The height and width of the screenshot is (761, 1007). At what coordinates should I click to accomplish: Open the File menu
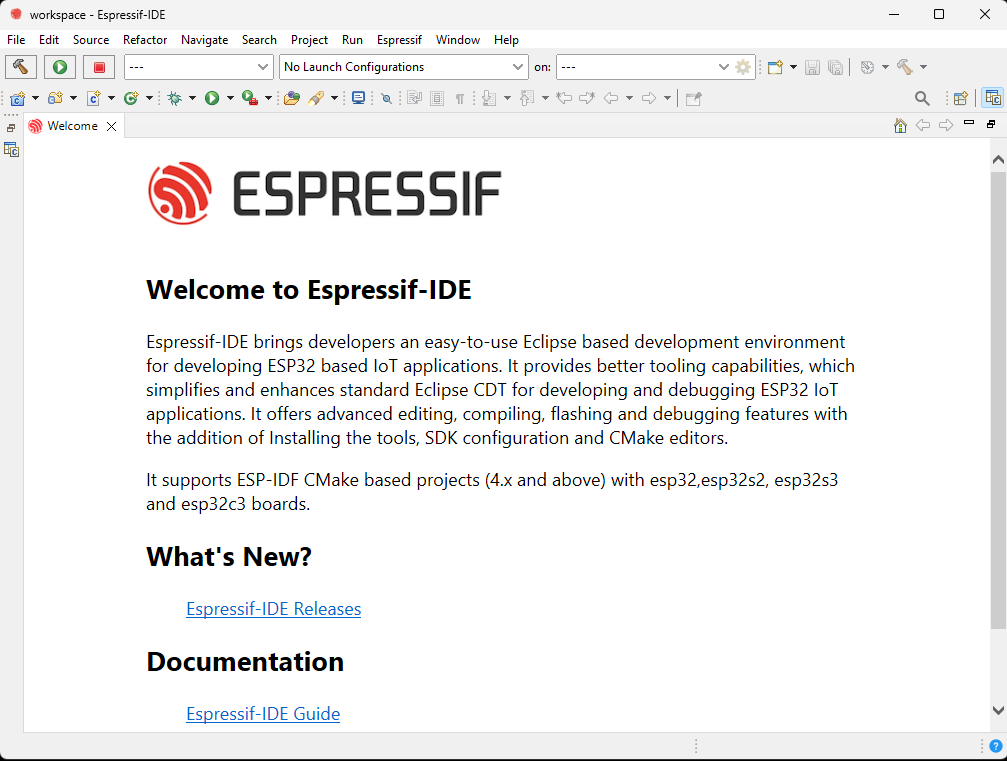pos(16,40)
